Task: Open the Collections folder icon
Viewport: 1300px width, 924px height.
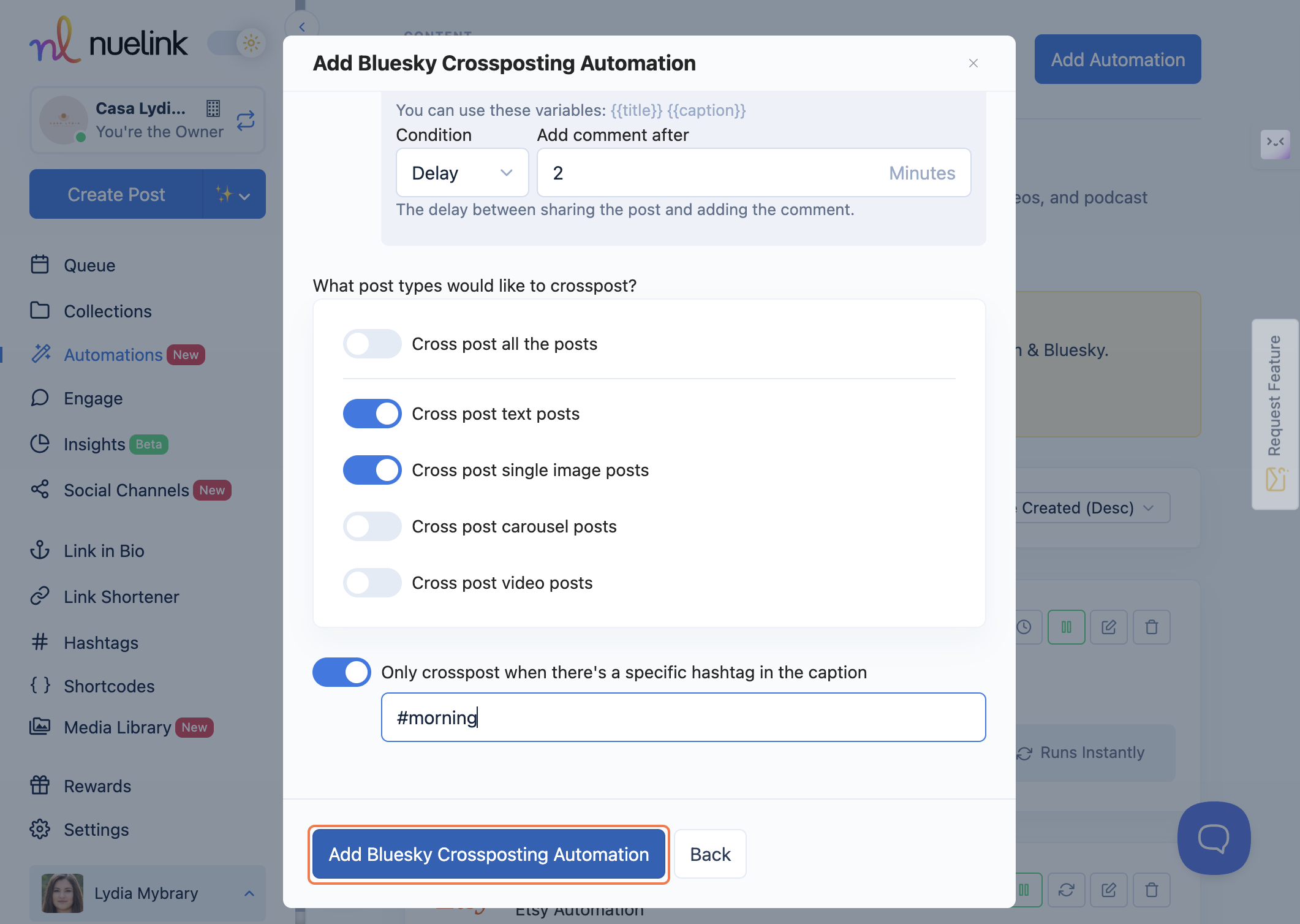Action: click(40, 311)
